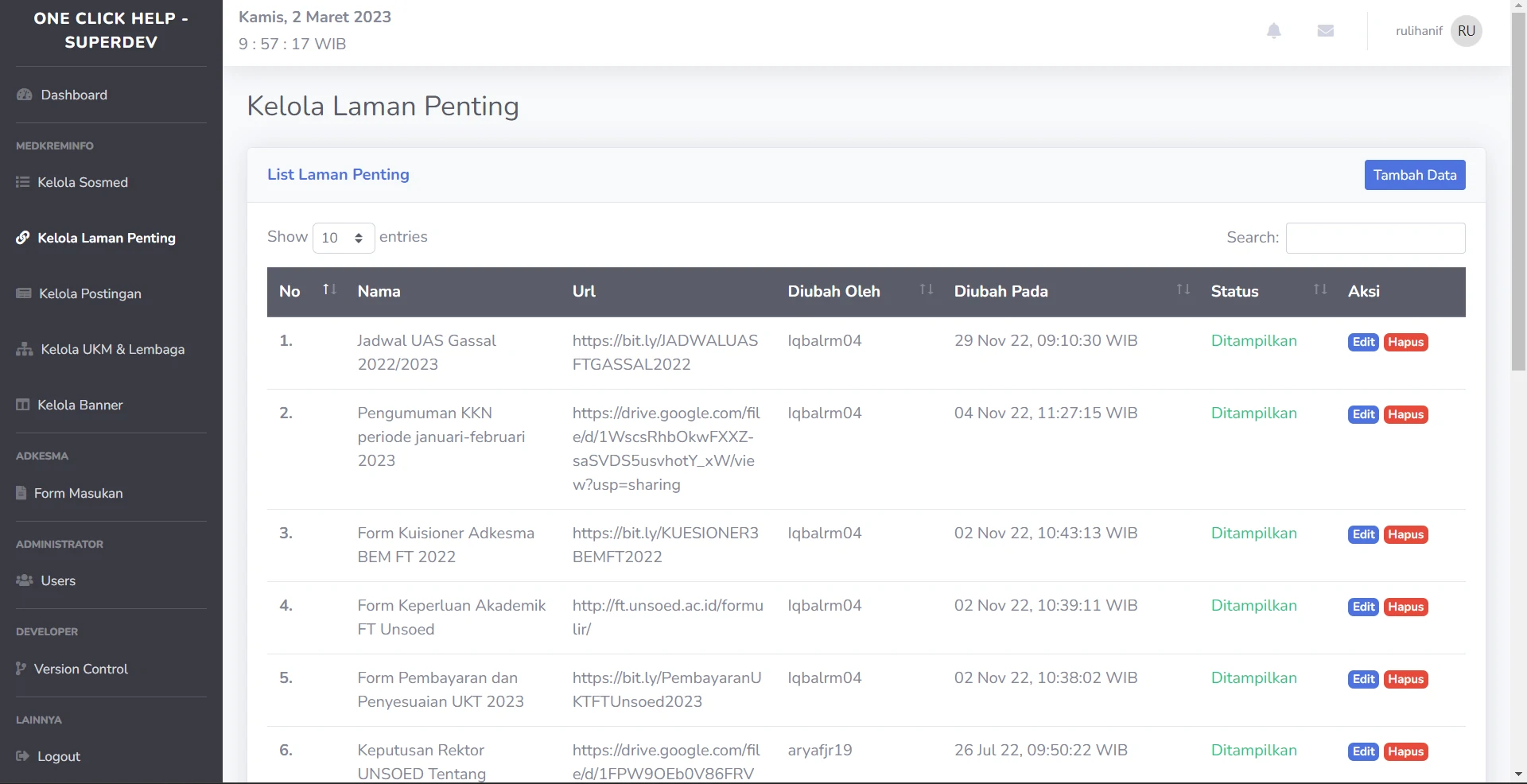Toggle sort order on No column

pyautogui.click(x=329, y=290)
